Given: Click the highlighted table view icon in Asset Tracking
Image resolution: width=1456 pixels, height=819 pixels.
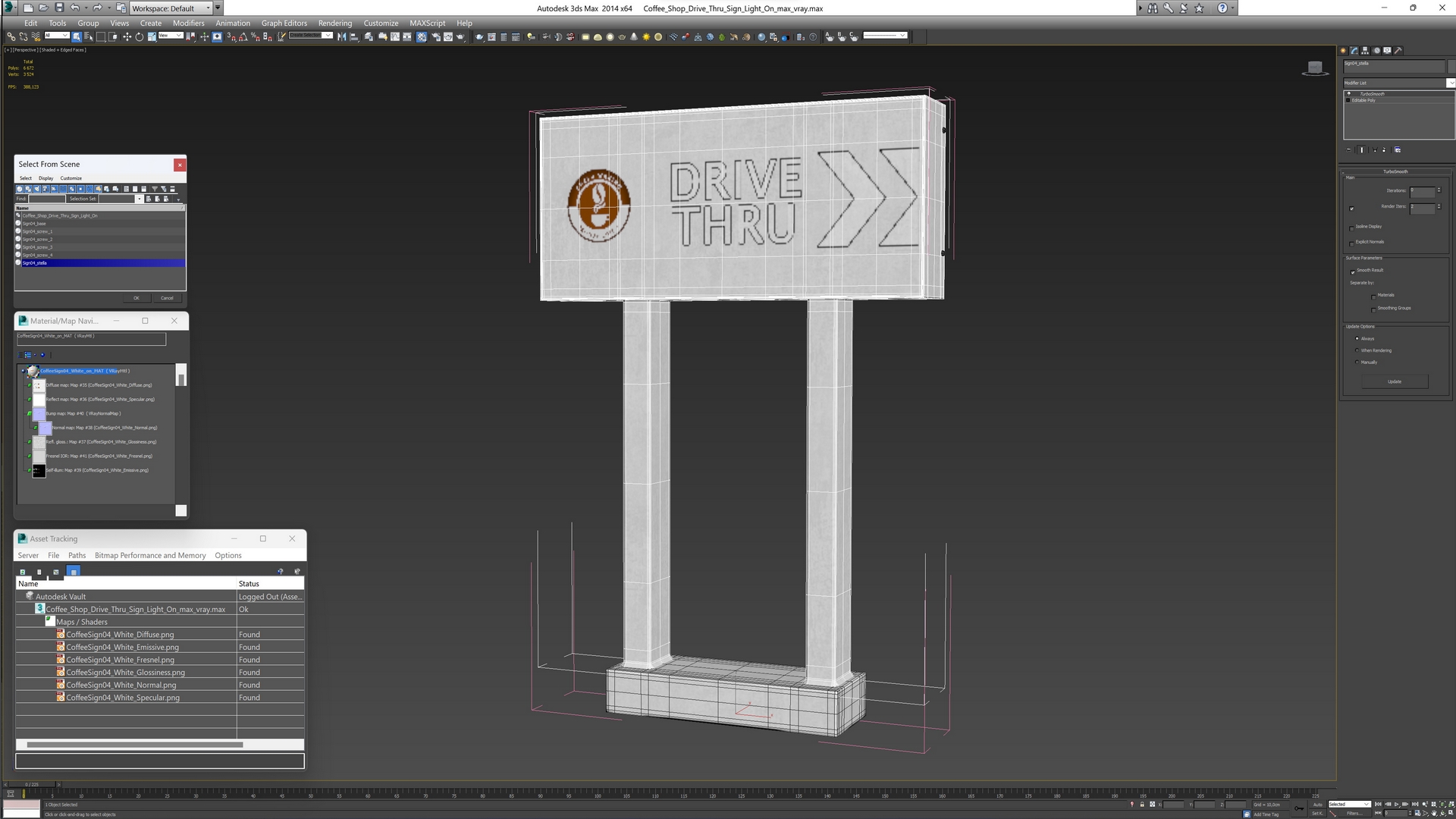Looking at the screenshot, I should coord(73,572).
